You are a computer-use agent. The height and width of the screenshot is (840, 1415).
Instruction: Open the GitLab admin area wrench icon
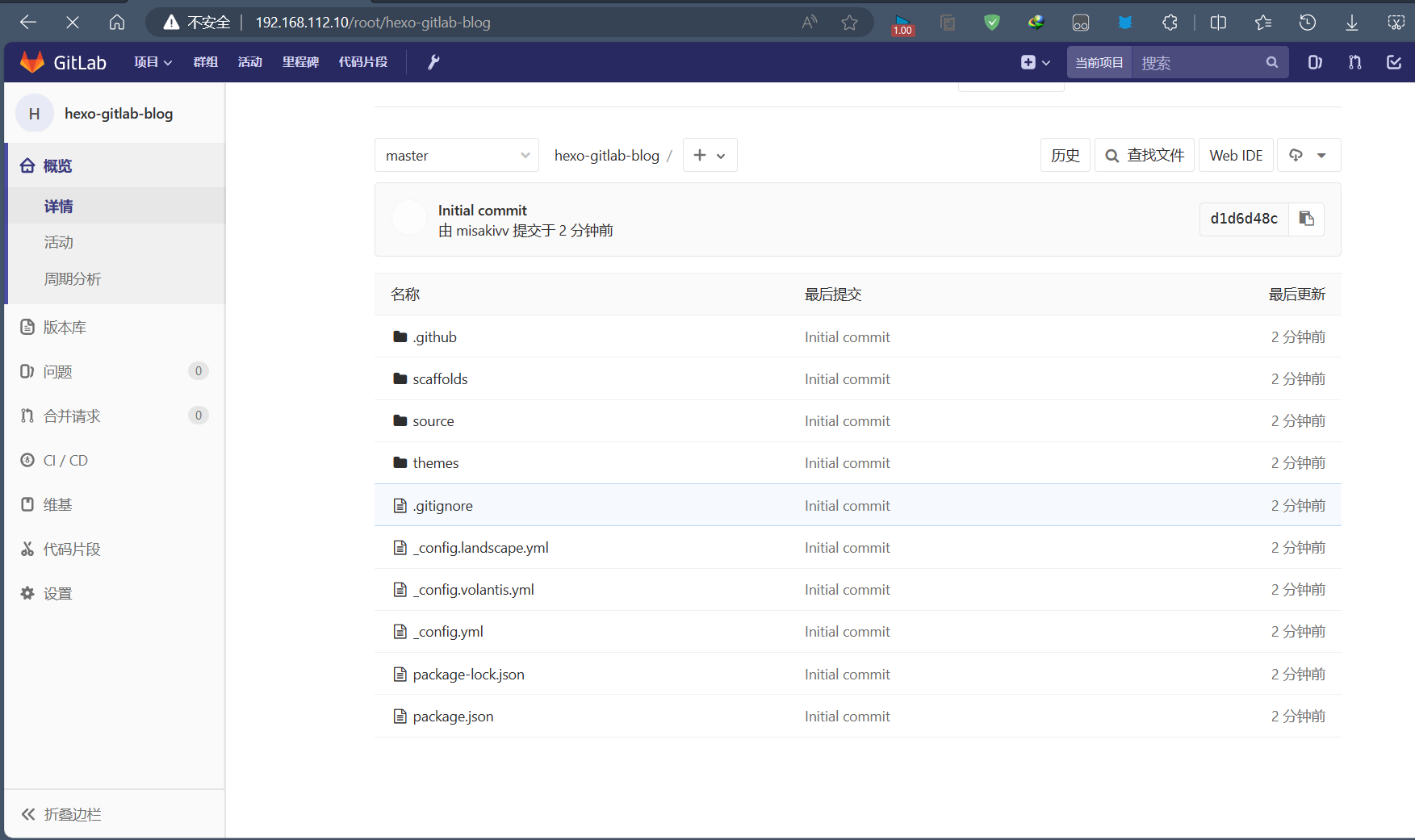click(x=433, y=62)
